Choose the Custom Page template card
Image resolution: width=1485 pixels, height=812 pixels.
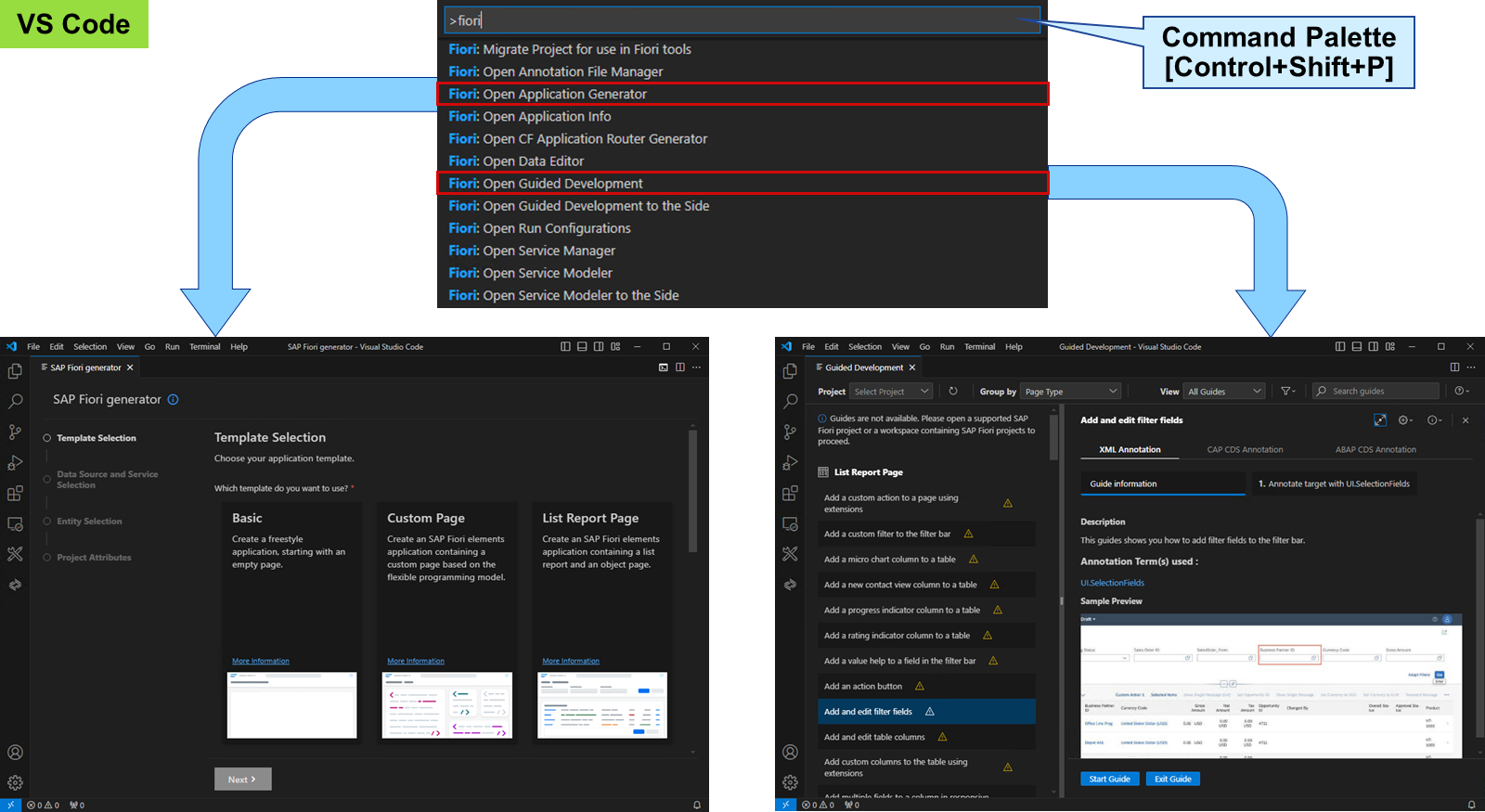[x=446, y=623]
